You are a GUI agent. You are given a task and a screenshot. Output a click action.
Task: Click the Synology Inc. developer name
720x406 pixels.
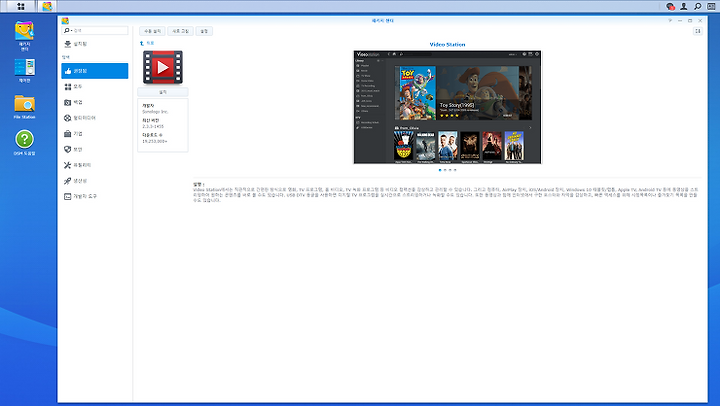point(155,112)
